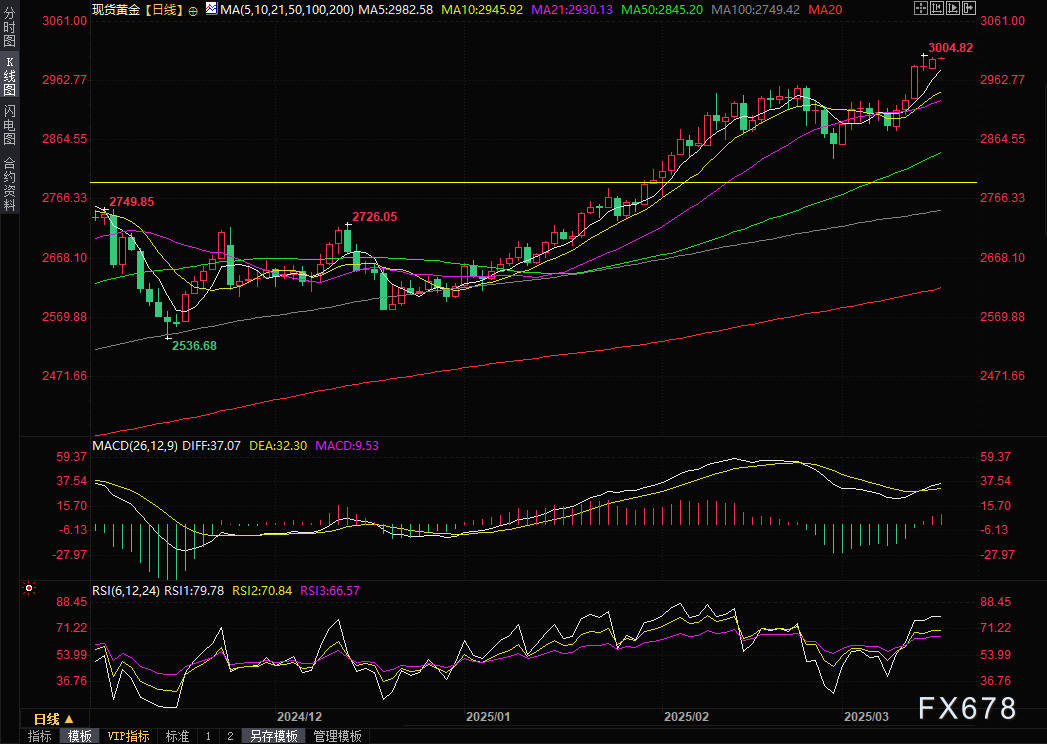Open the VIP指标 tab

(x=128, y=736)
